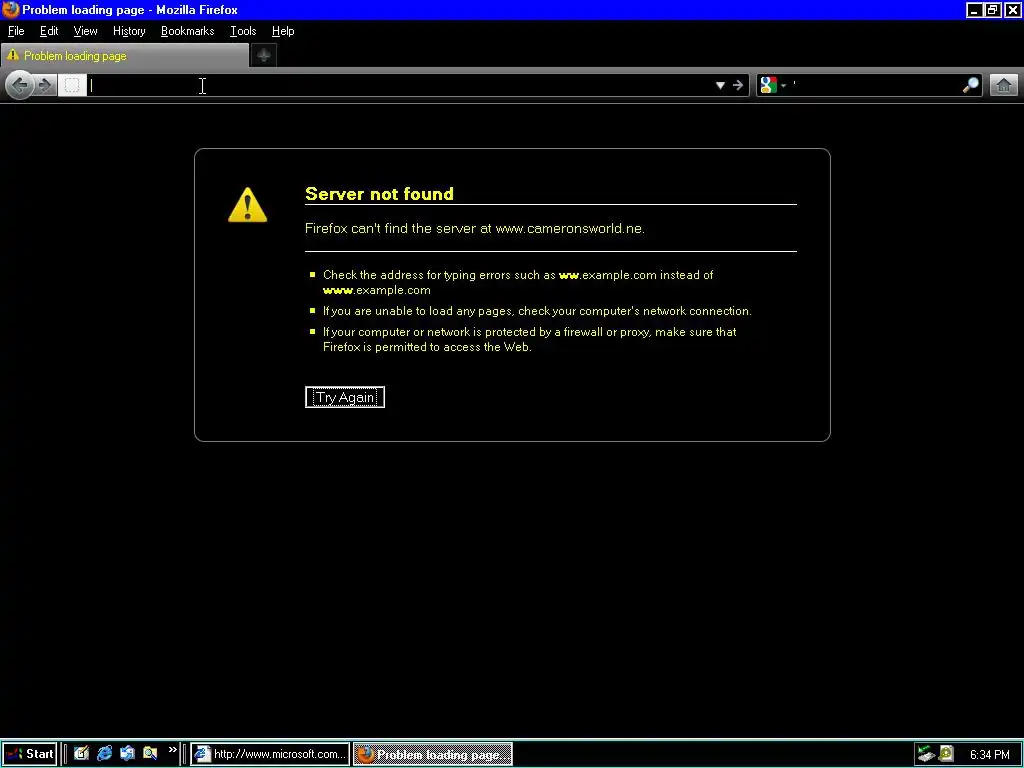Click the network connection suggestion text

coord(537,311)
